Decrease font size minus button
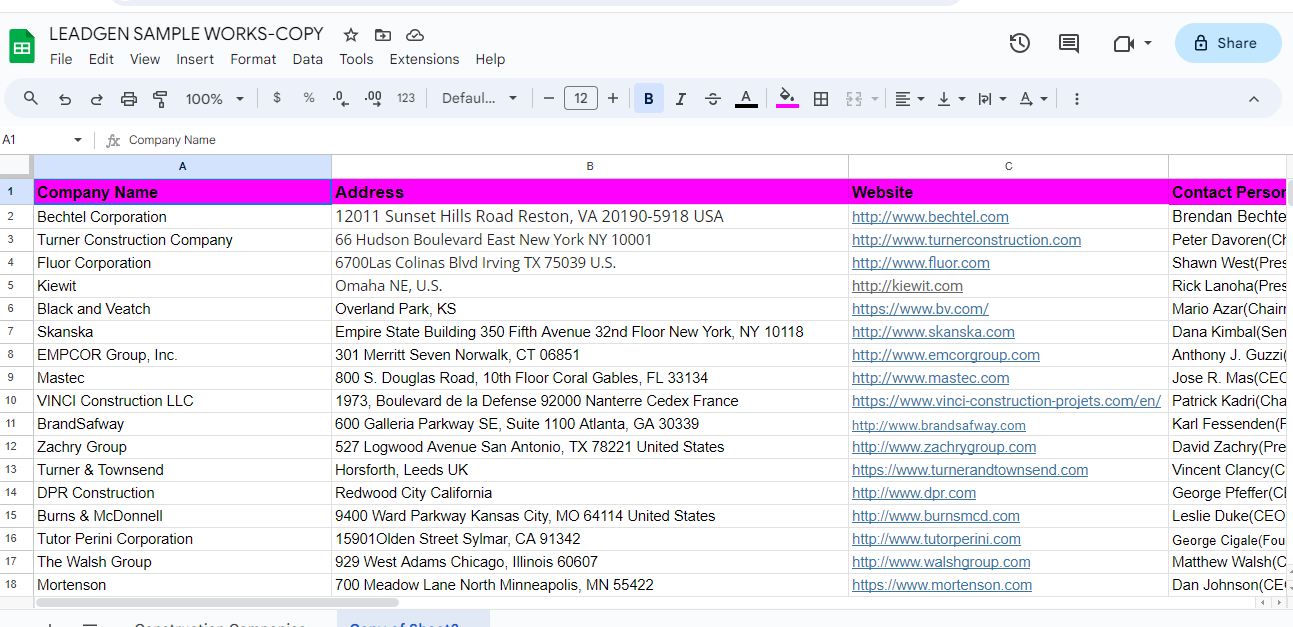Viewport: 1293px width, 627px height. click(548, 99)
